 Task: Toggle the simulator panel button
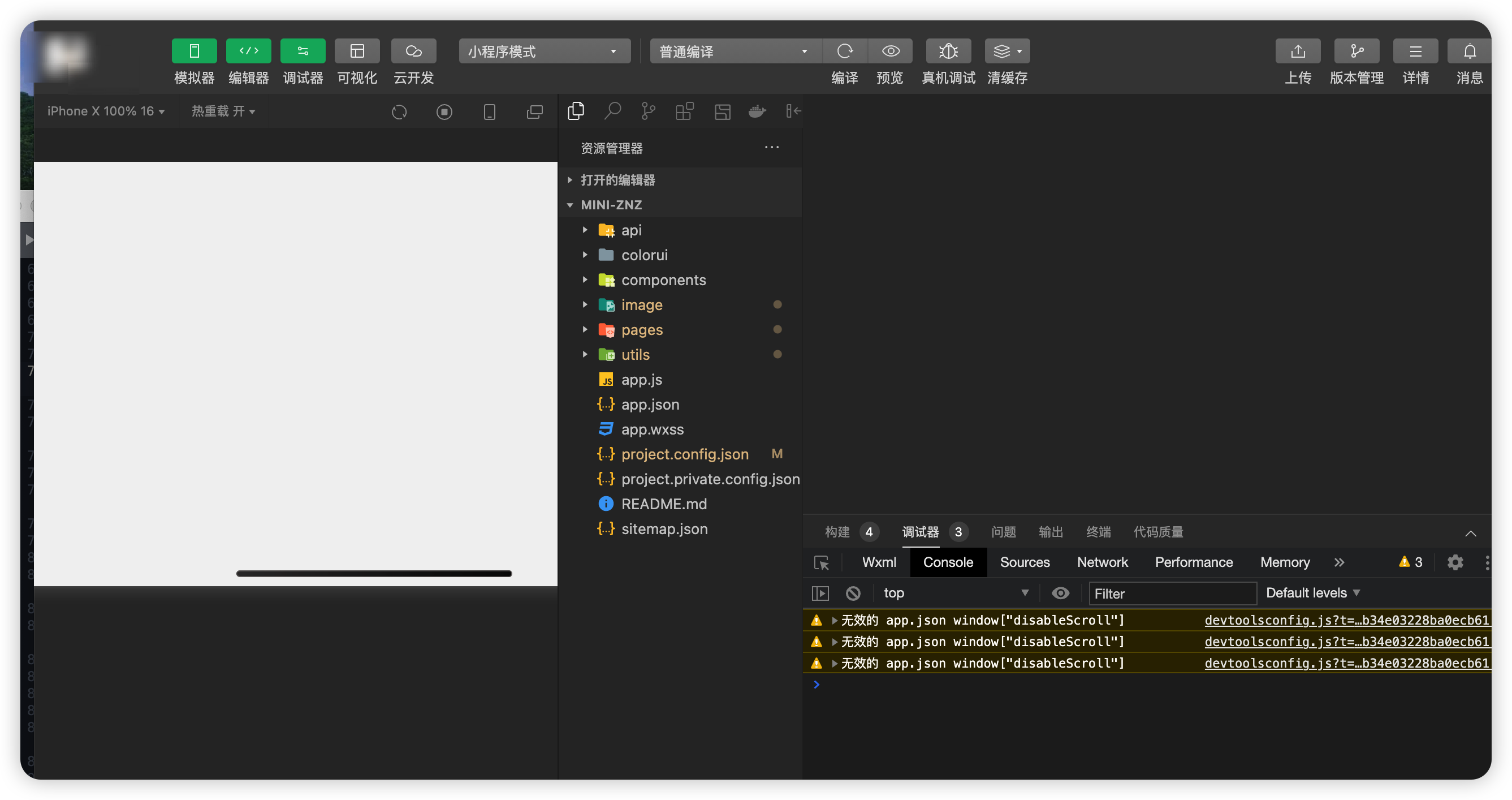click(x=195, y=51)
